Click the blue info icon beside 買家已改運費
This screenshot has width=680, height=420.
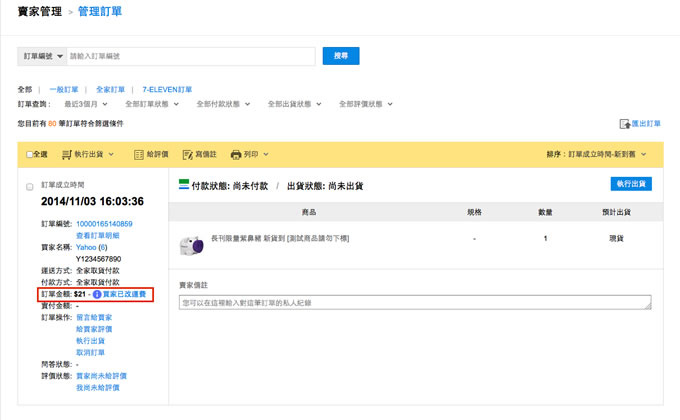pyautogui.click(x=95, y=295)
